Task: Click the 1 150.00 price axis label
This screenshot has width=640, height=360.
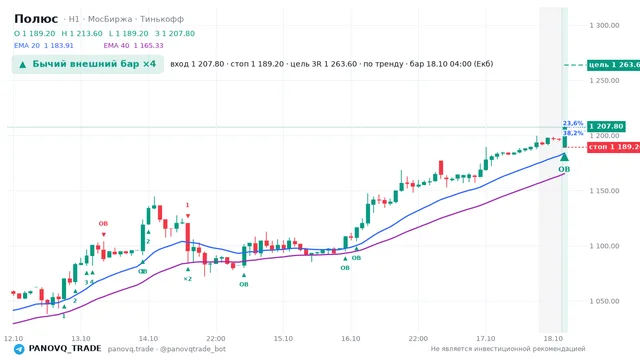Action: [x=604, y=191]
